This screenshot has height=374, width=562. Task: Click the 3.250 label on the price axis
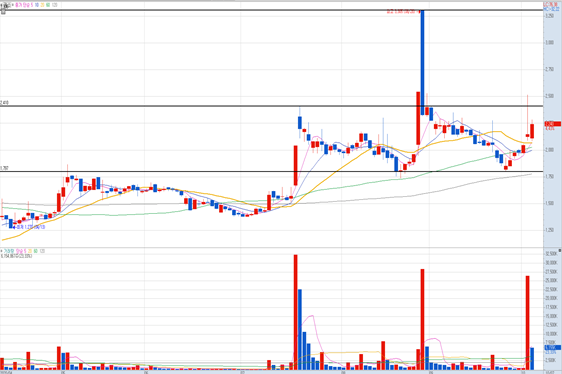549,16
